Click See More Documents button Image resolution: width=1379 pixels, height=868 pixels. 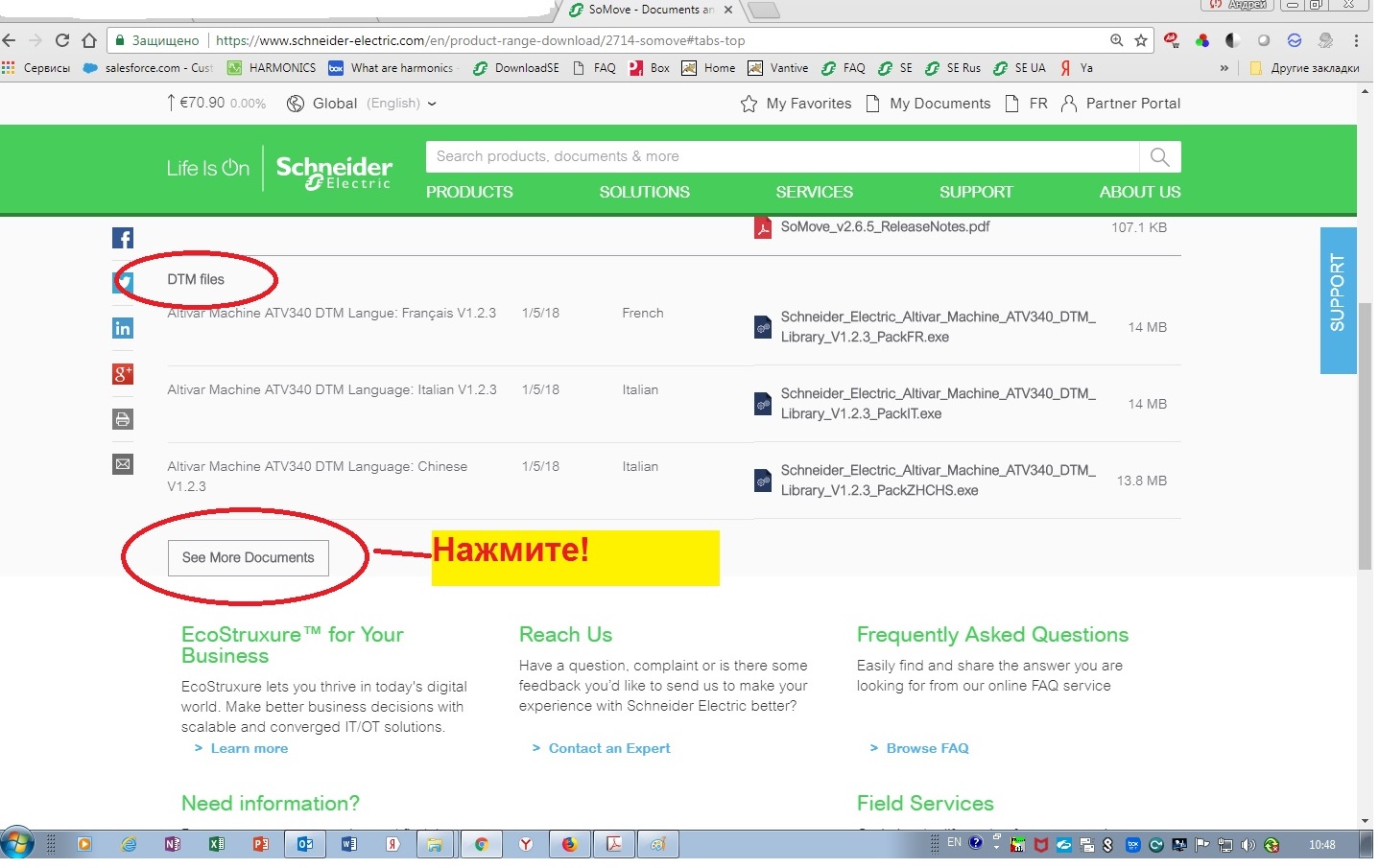[x=249, y=557]
